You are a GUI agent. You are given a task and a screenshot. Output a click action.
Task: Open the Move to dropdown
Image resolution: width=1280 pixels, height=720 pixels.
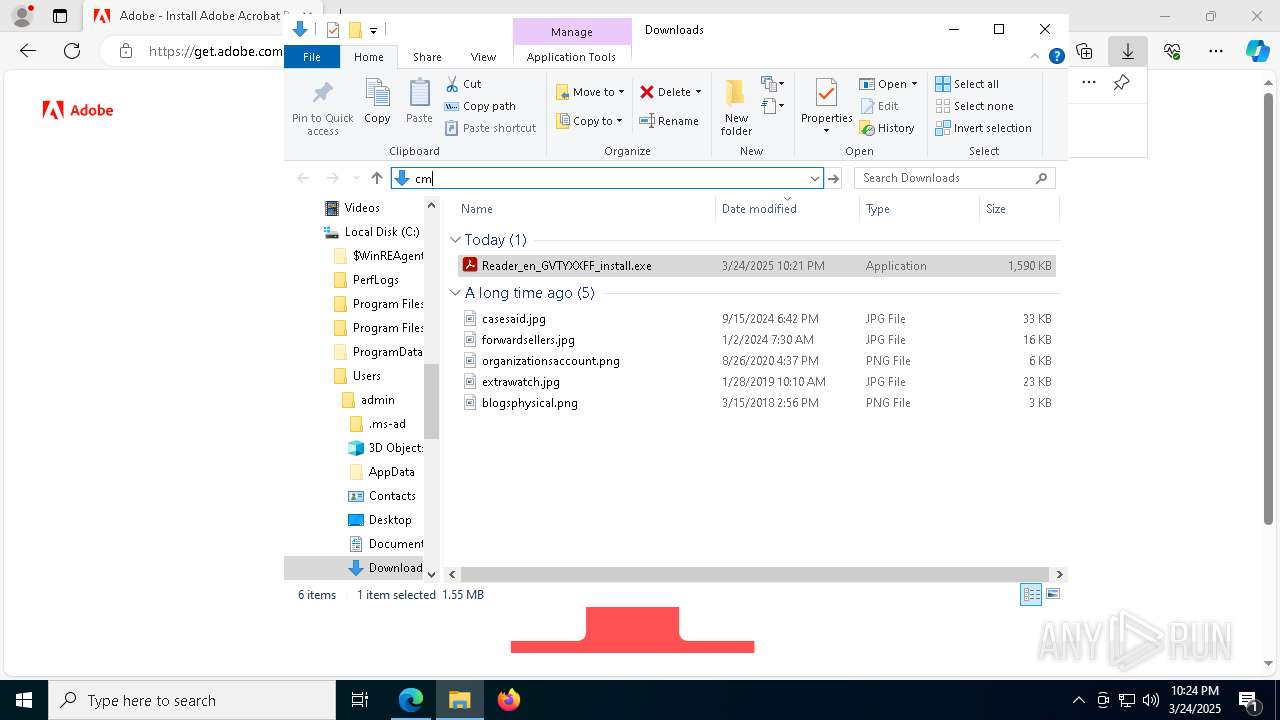590,92
